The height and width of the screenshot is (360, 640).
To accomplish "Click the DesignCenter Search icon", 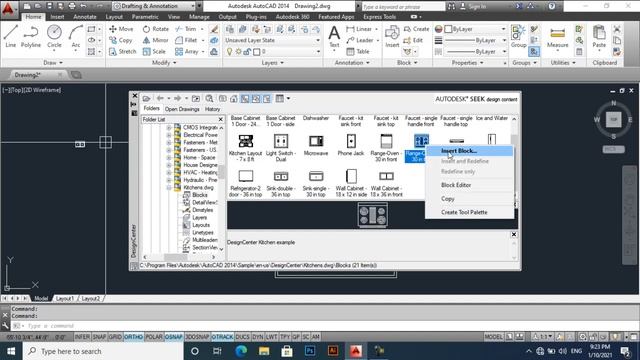I will (209, 98).
